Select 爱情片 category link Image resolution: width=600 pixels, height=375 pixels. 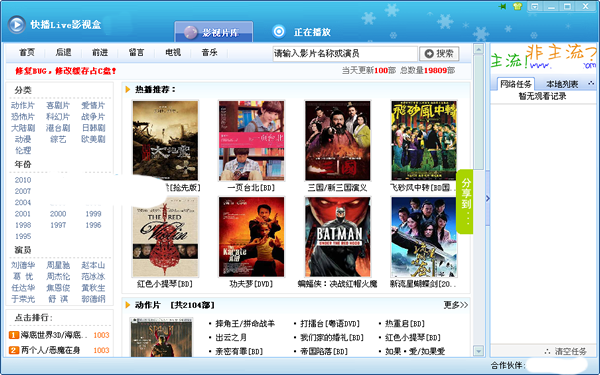point(93,106)
